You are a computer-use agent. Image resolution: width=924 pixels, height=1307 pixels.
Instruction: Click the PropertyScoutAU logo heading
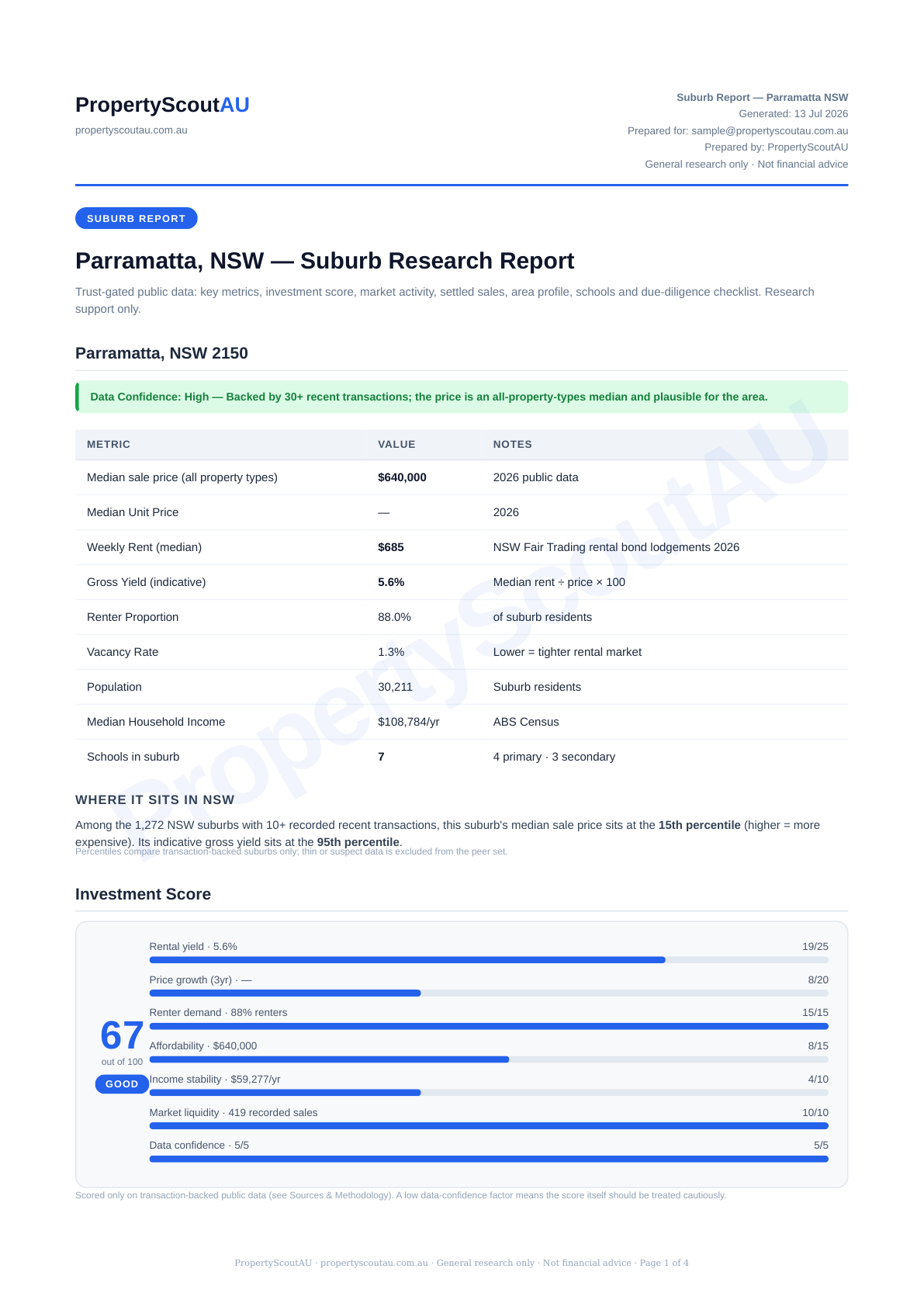[162, 105]
